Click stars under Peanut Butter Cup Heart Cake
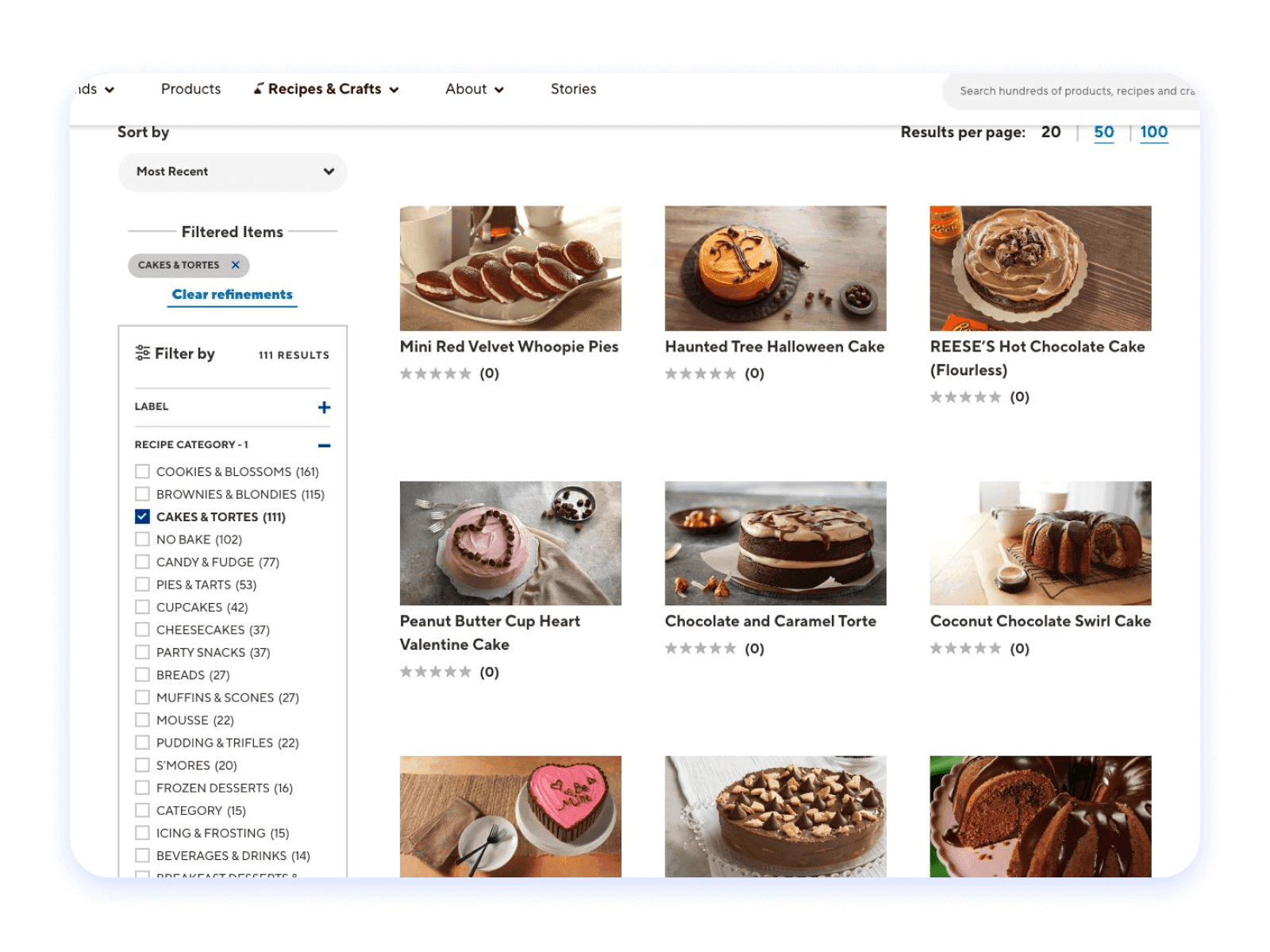This screenshot has width=1270, height=952. [x=436, y=672]
